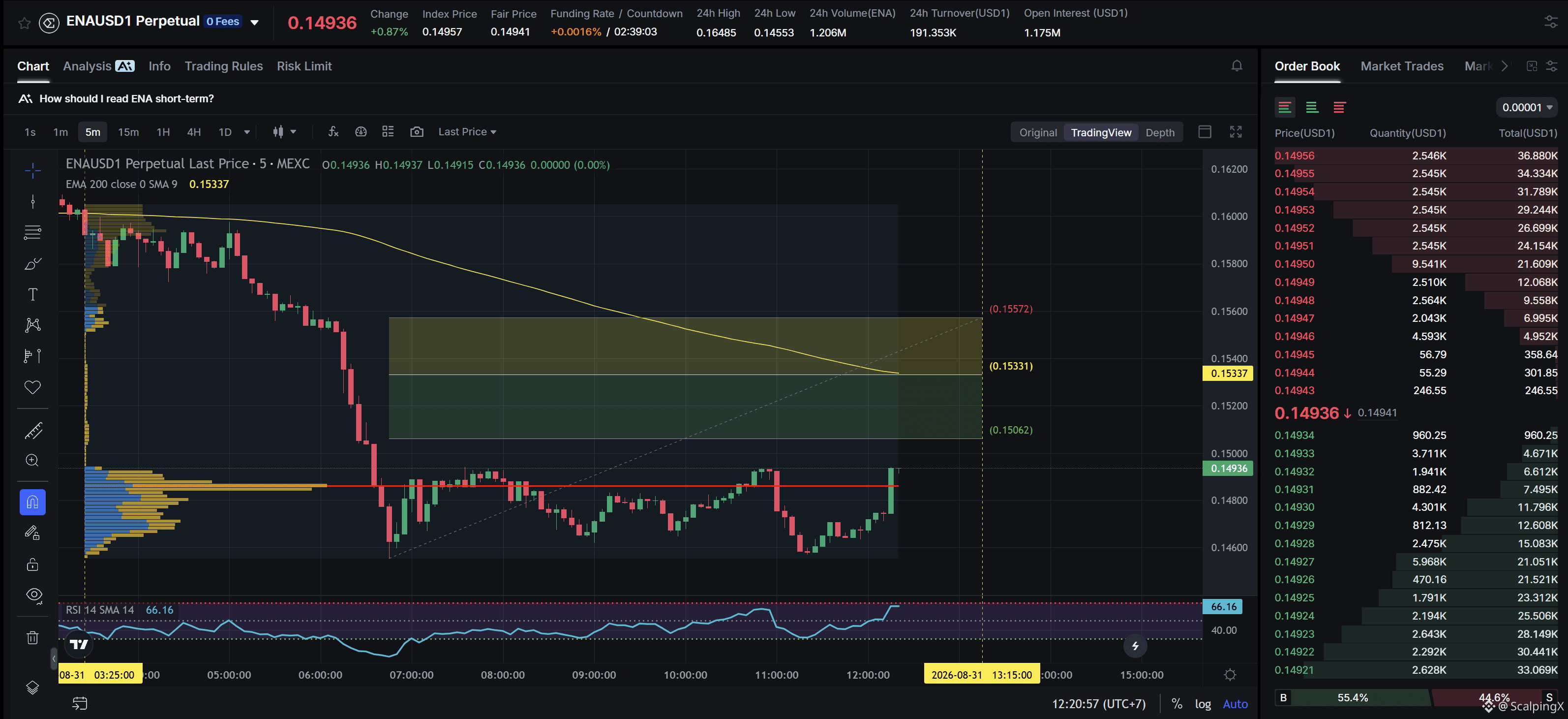Screen dimensions: 1568x719
Task: Open the Risk Limit tab
Action: coord(304,66)
